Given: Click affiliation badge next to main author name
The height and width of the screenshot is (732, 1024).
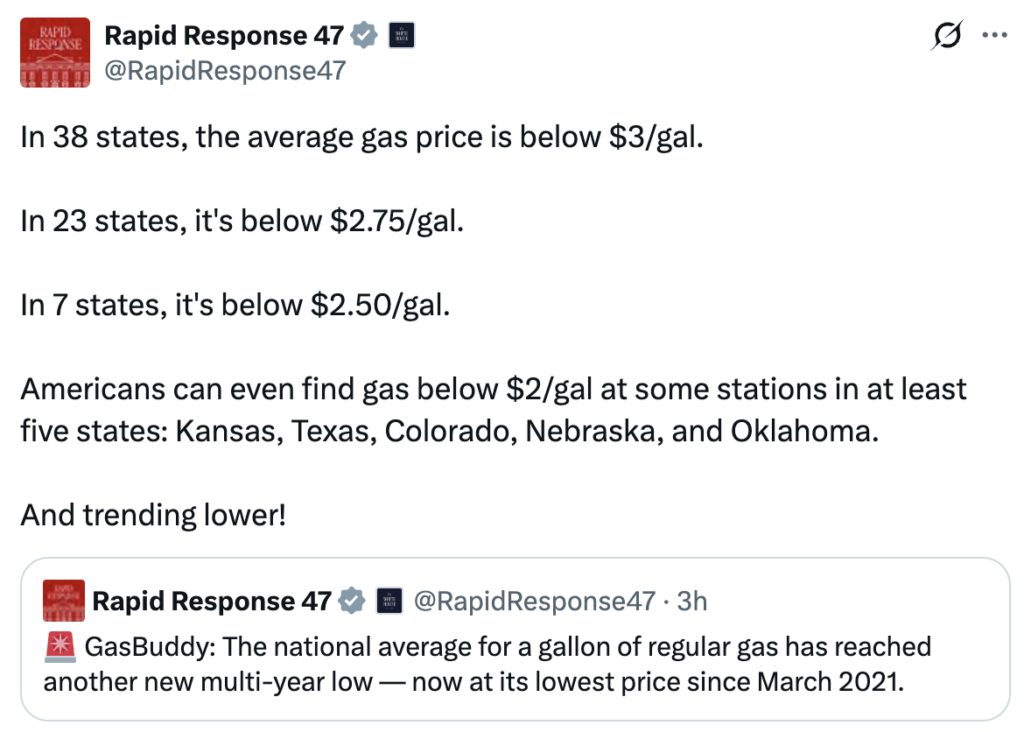Looking at the screenshot, I should tap(400, 36).
